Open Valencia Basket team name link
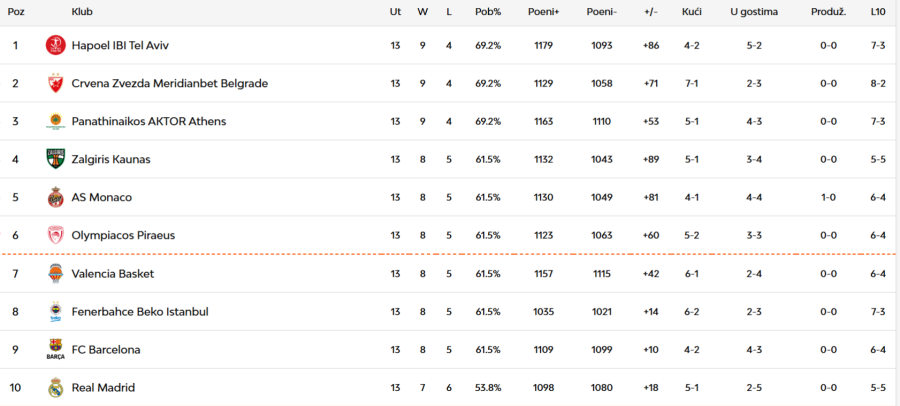Image resolution: width=900 pixels, height=406 pixels. coord(112,273)
